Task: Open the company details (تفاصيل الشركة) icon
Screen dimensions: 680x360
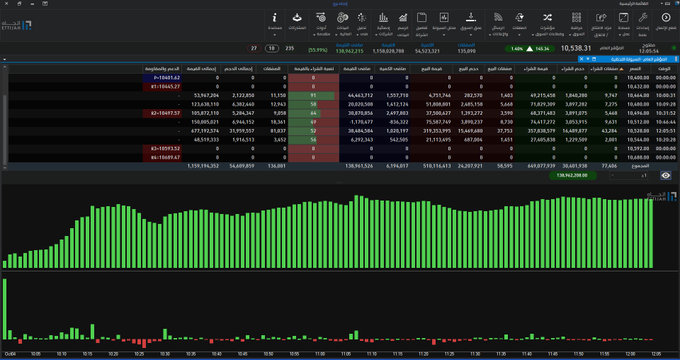Action: (422, 18)
